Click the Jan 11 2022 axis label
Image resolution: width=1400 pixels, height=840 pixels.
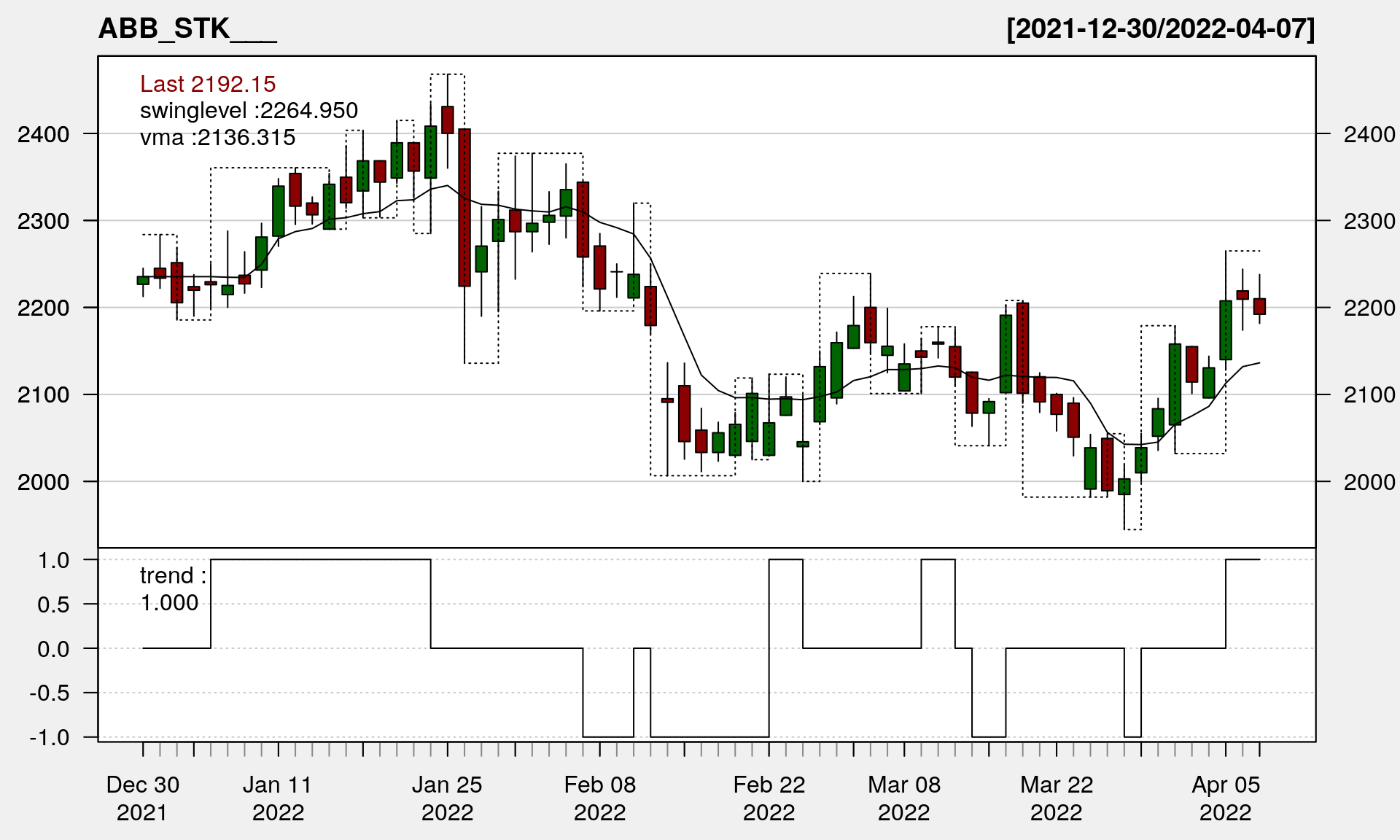(x=278, y=798)
